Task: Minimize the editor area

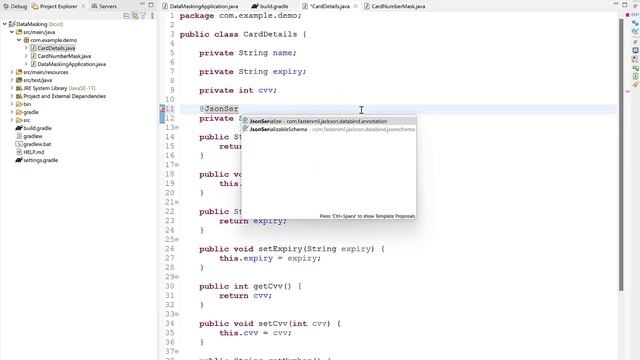Action: coord(616,4)
